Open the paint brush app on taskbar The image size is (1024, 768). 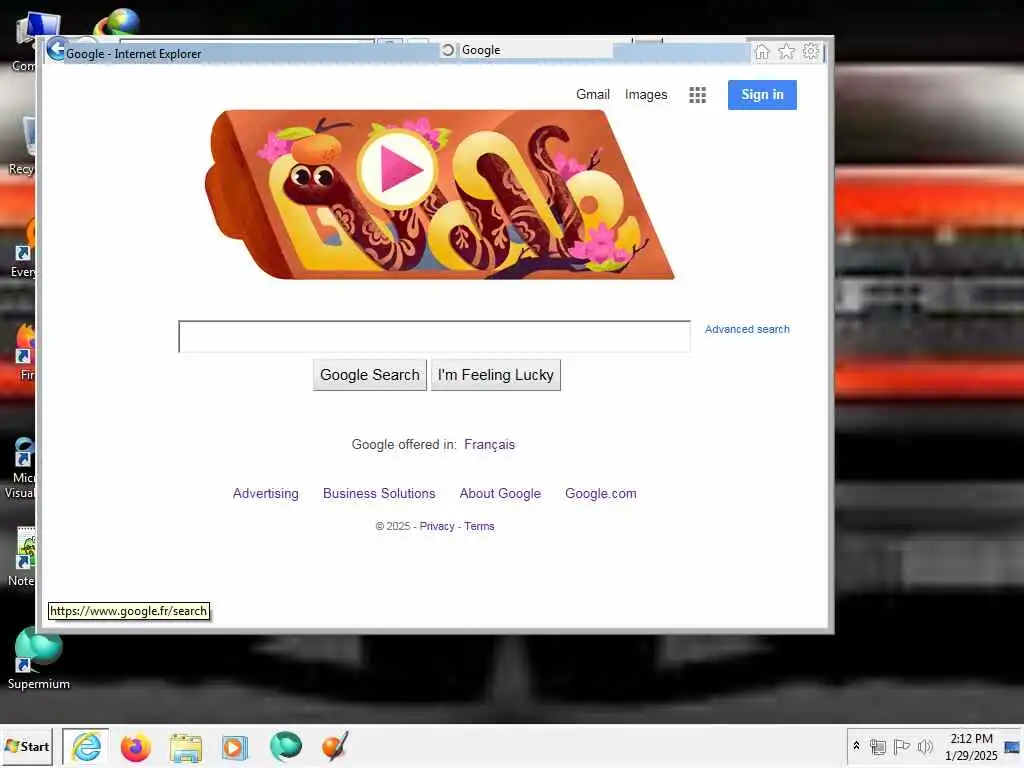(335, 746)
